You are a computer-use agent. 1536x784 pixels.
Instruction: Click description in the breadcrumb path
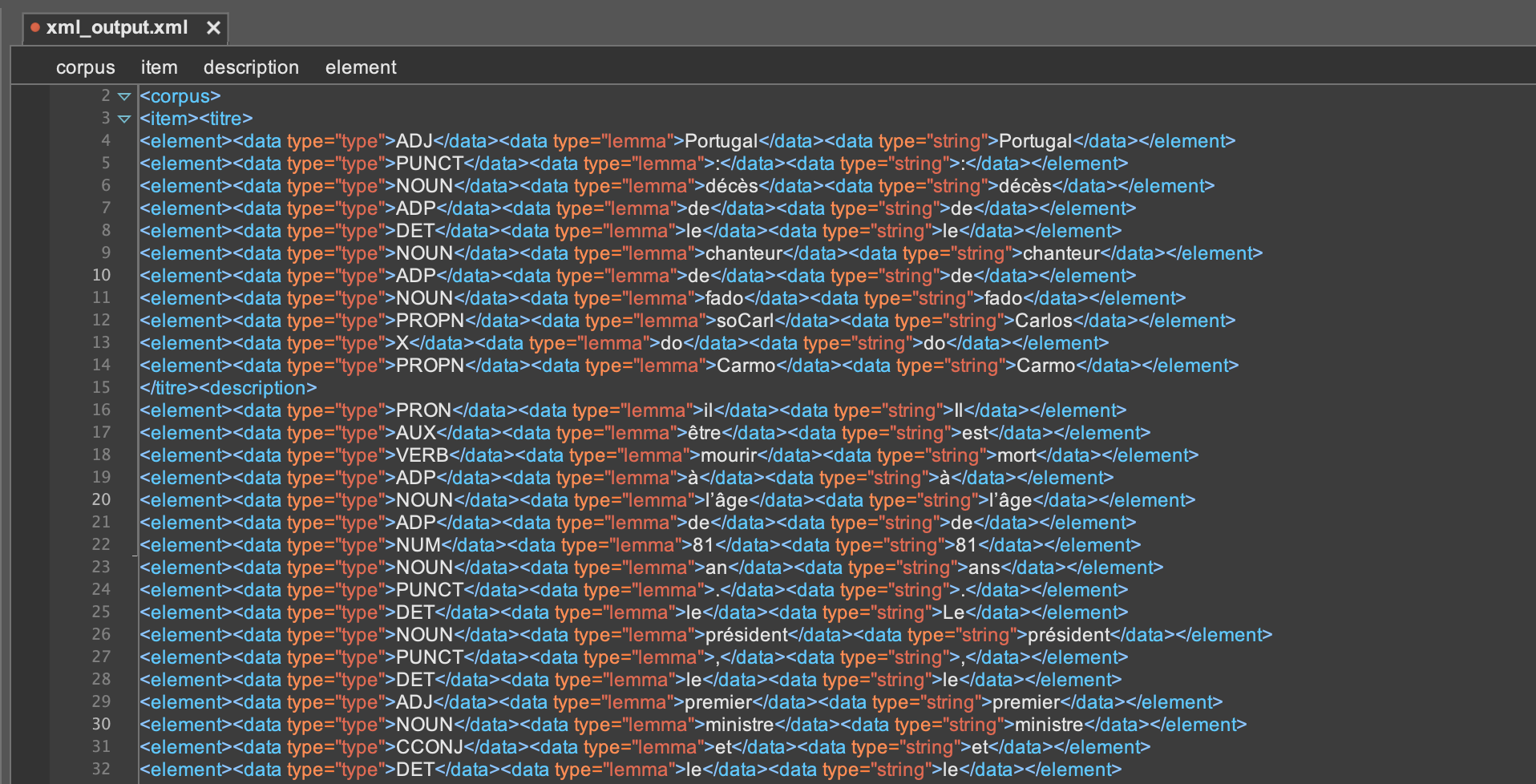251,67
